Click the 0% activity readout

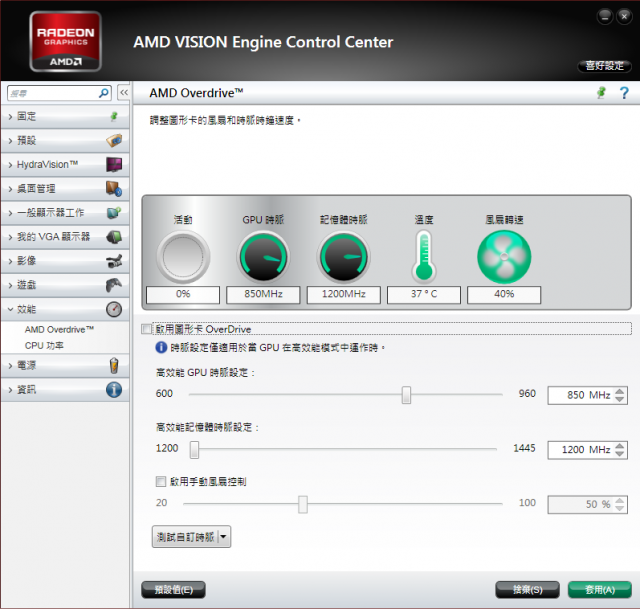point(183,294)
